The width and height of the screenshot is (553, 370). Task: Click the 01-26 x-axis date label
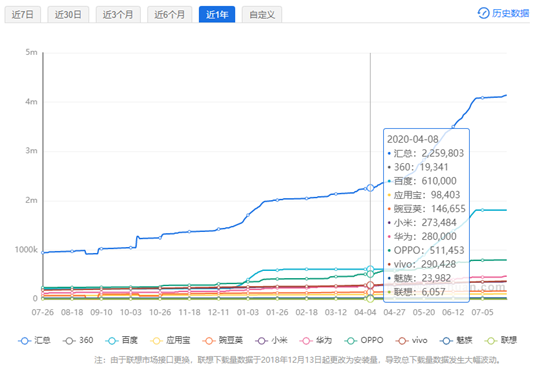277,313
